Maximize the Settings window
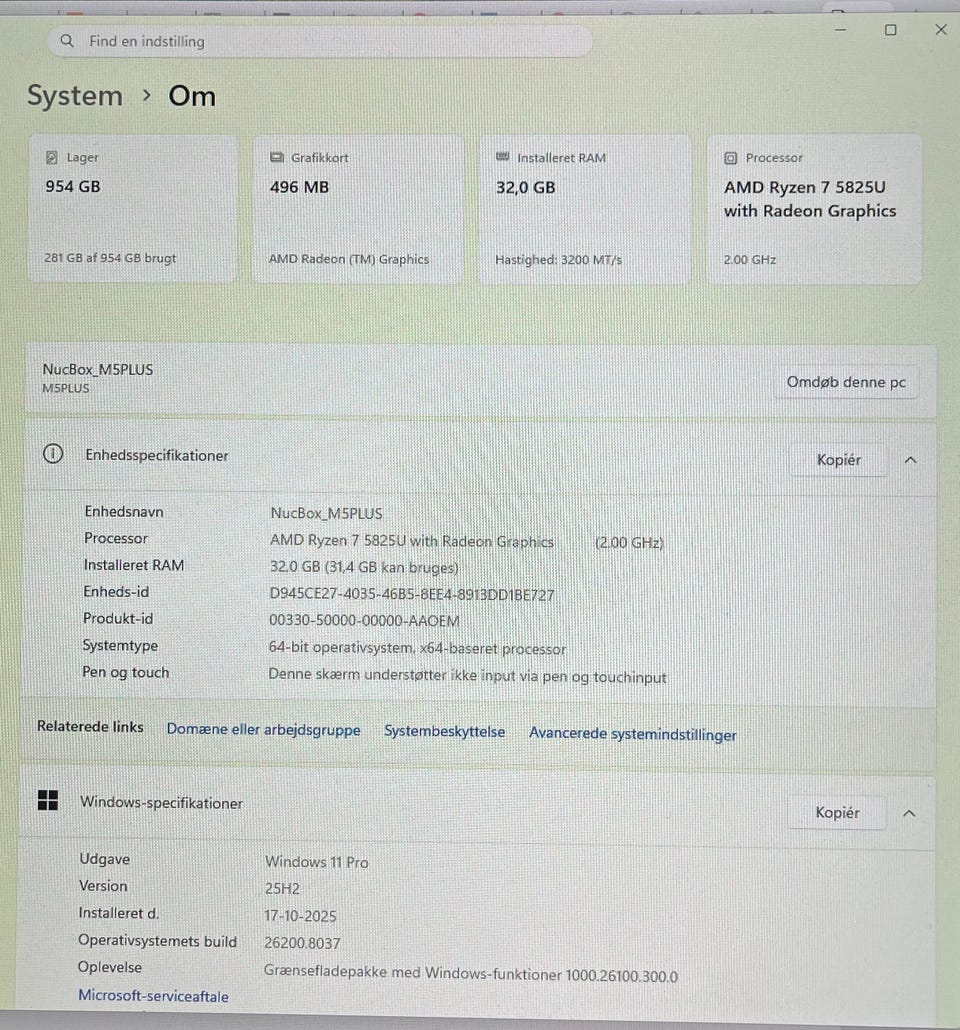 click(x=891, y=30)
